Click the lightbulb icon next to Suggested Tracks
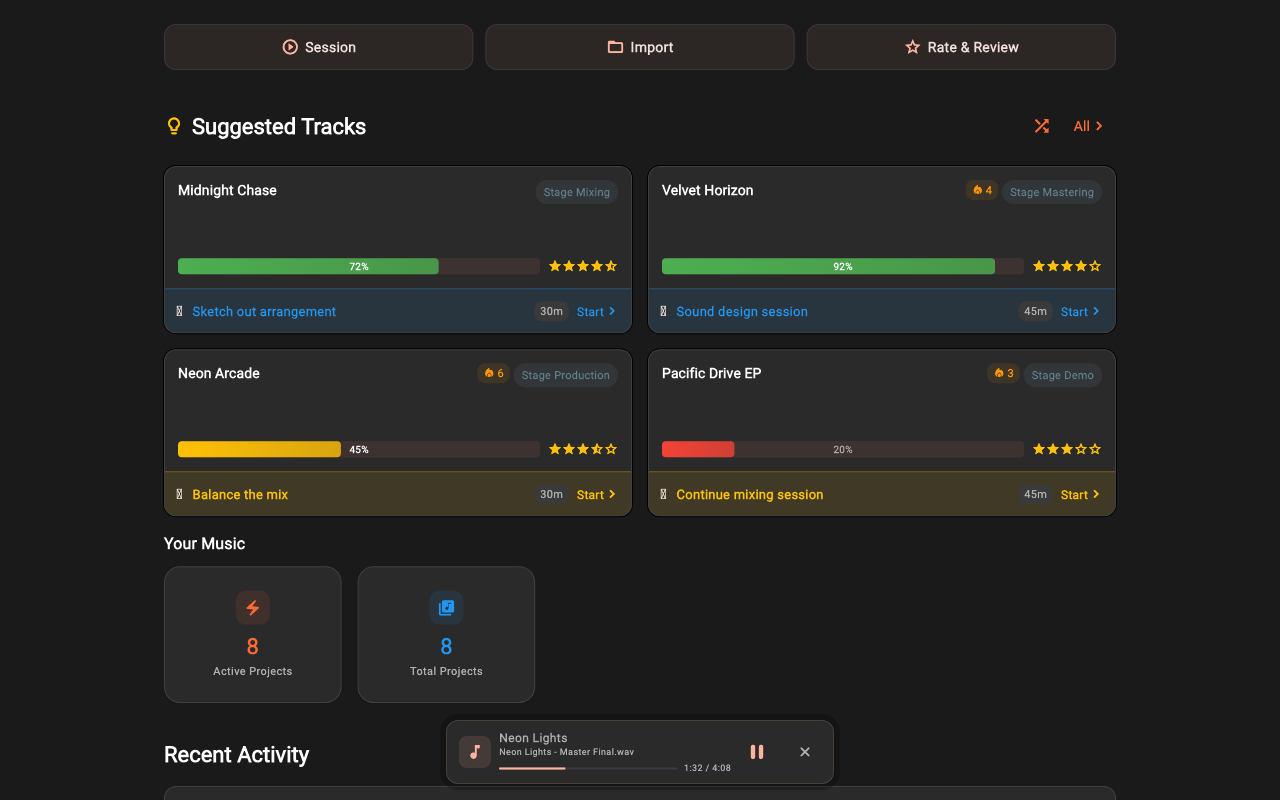 point(173,126)
